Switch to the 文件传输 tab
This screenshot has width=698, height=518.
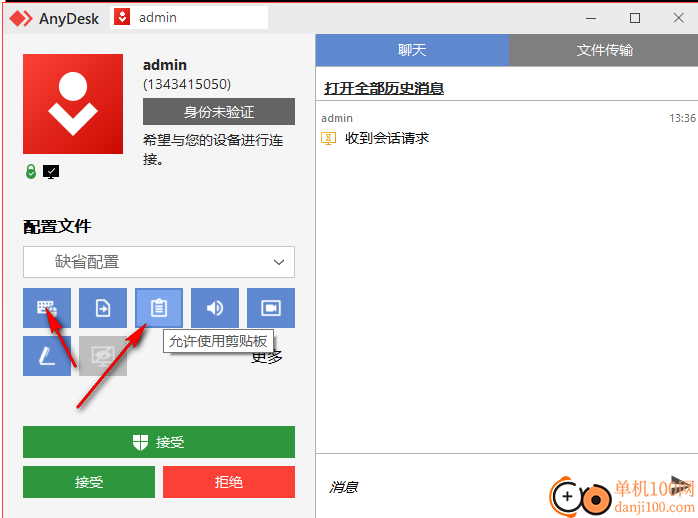pyautogui.click(x=604, y=50)
